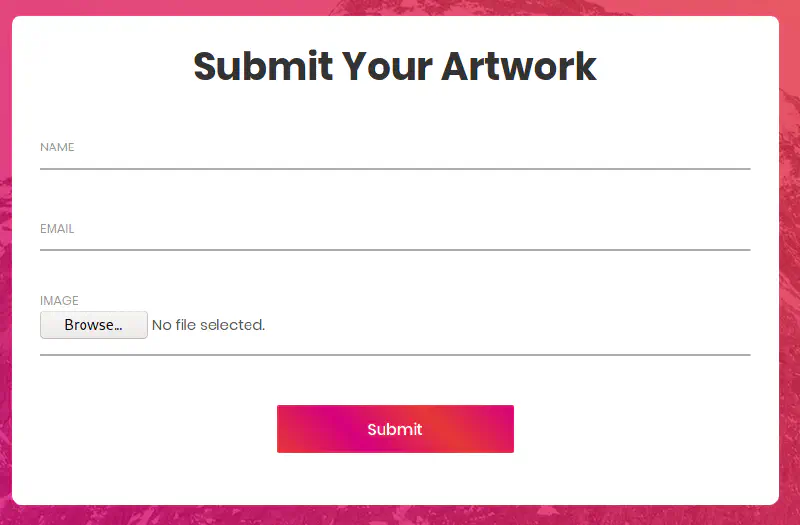The height and width of the screenshot is (525, 800).
Task: Click empty white space left of Submit button
Action: [150, 430]
